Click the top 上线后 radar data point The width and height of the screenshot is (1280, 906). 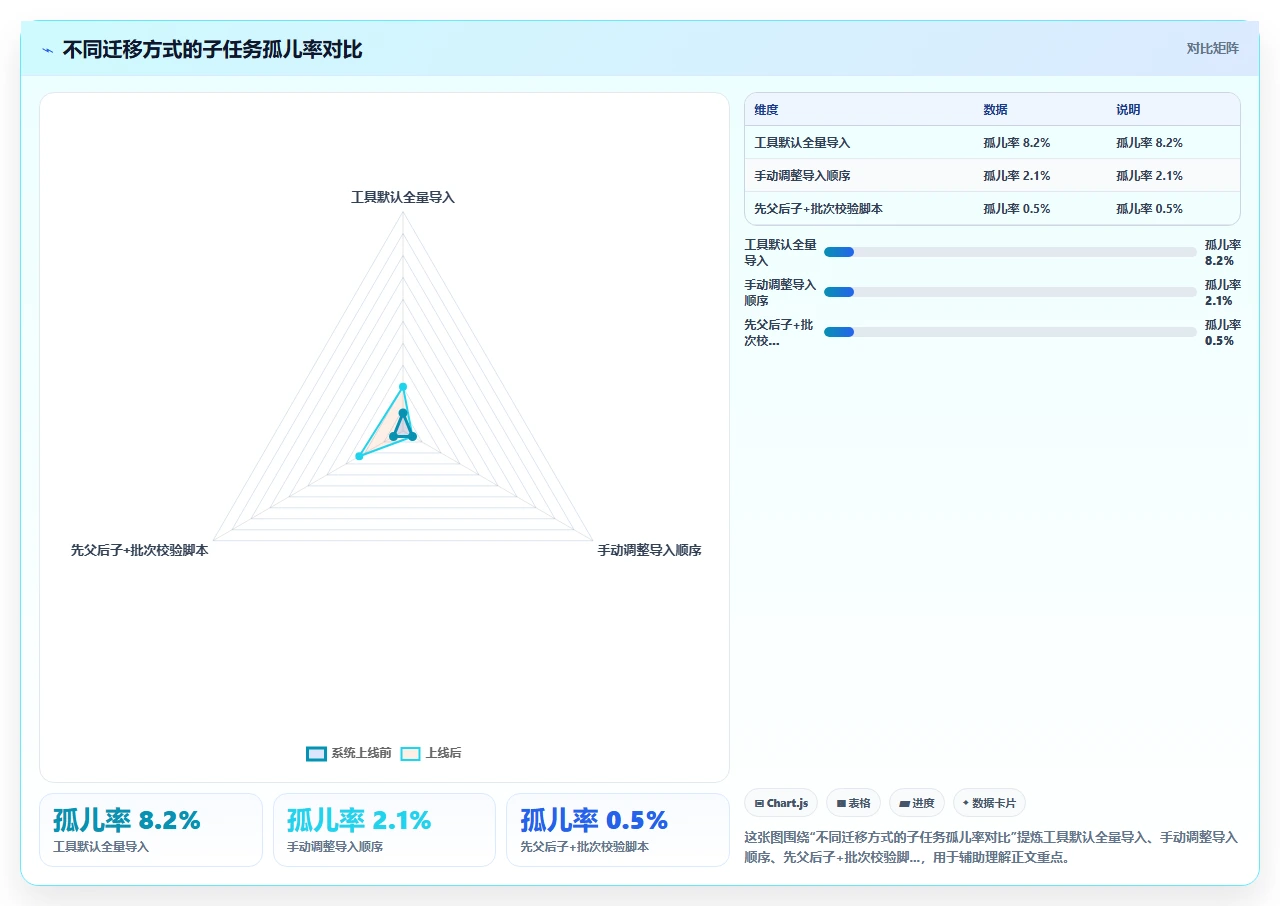(x=403, y=387)
